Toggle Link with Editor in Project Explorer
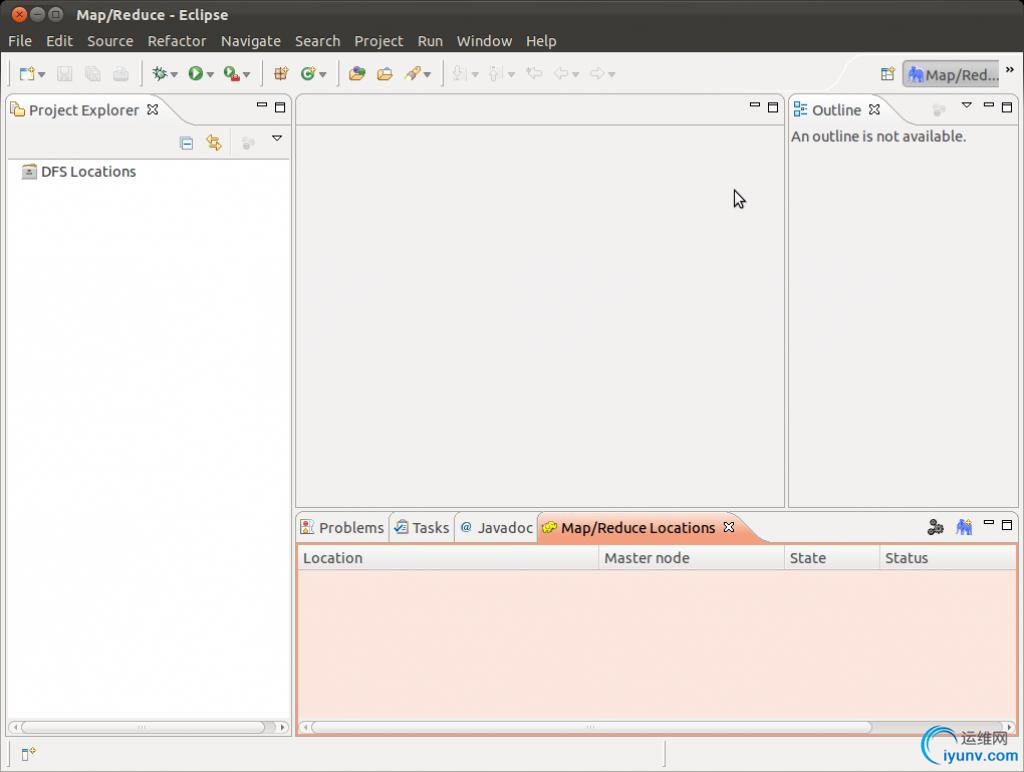This screenshot has width=1024, height=772. 214,142
